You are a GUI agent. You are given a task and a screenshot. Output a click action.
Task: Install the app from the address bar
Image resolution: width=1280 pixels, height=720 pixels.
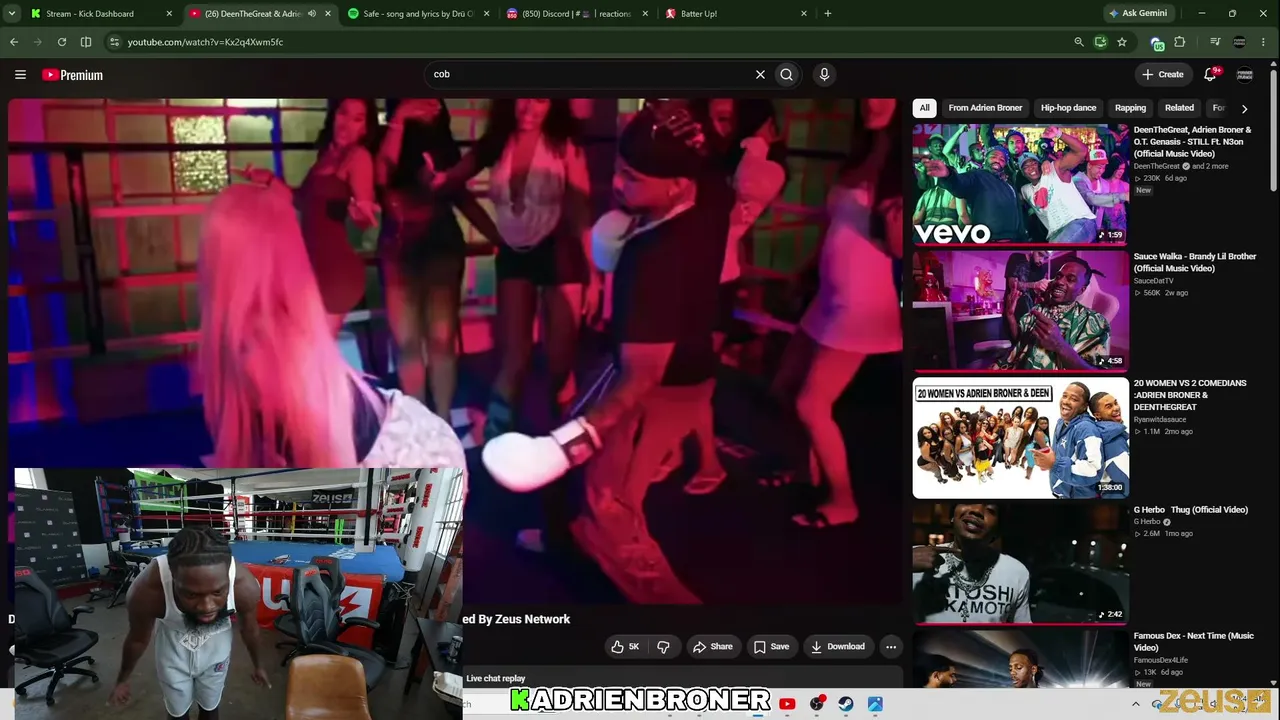click(1100, 42)
